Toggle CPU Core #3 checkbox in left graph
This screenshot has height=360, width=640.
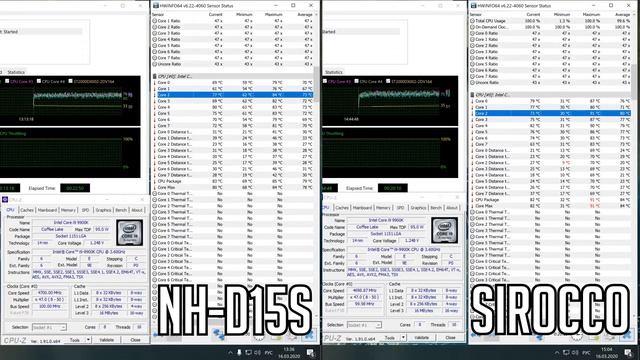pos(7,81)
